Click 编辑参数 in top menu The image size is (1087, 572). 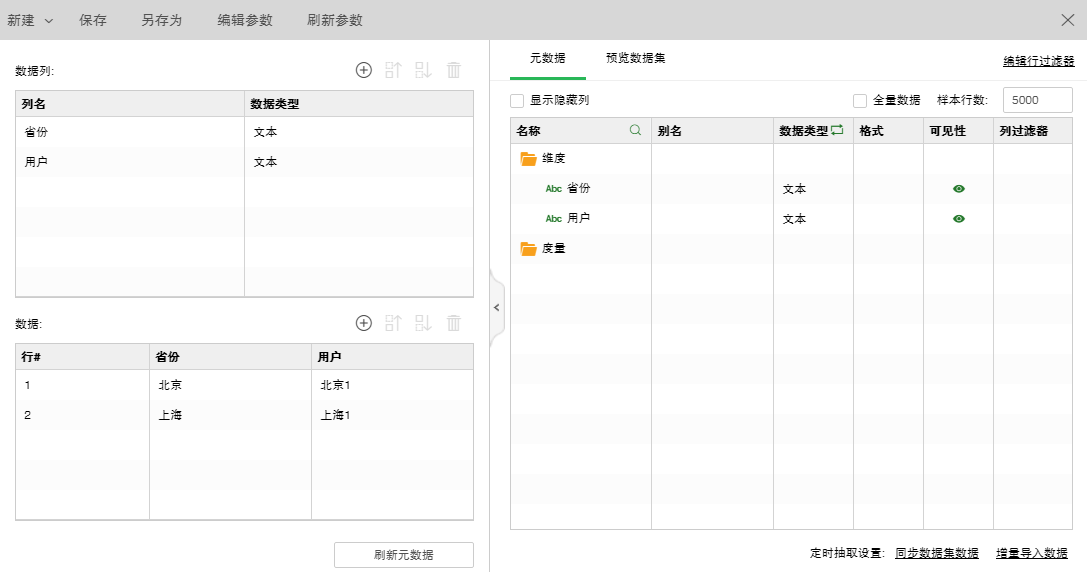(x=245, y=20)
